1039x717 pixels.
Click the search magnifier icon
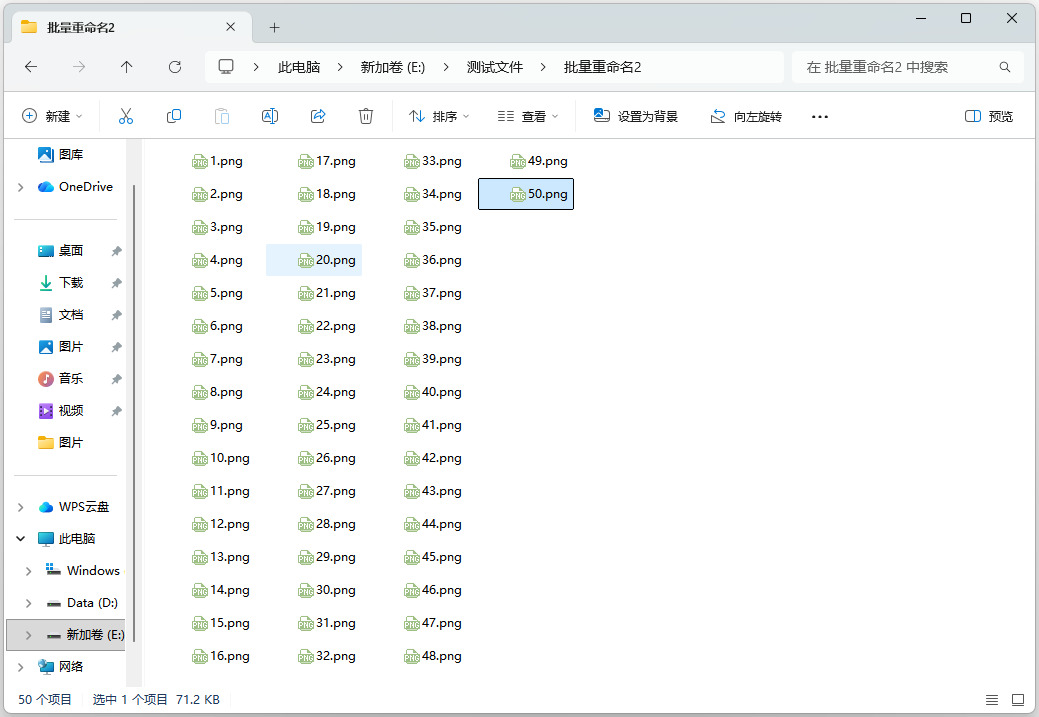pos(1005,67)
